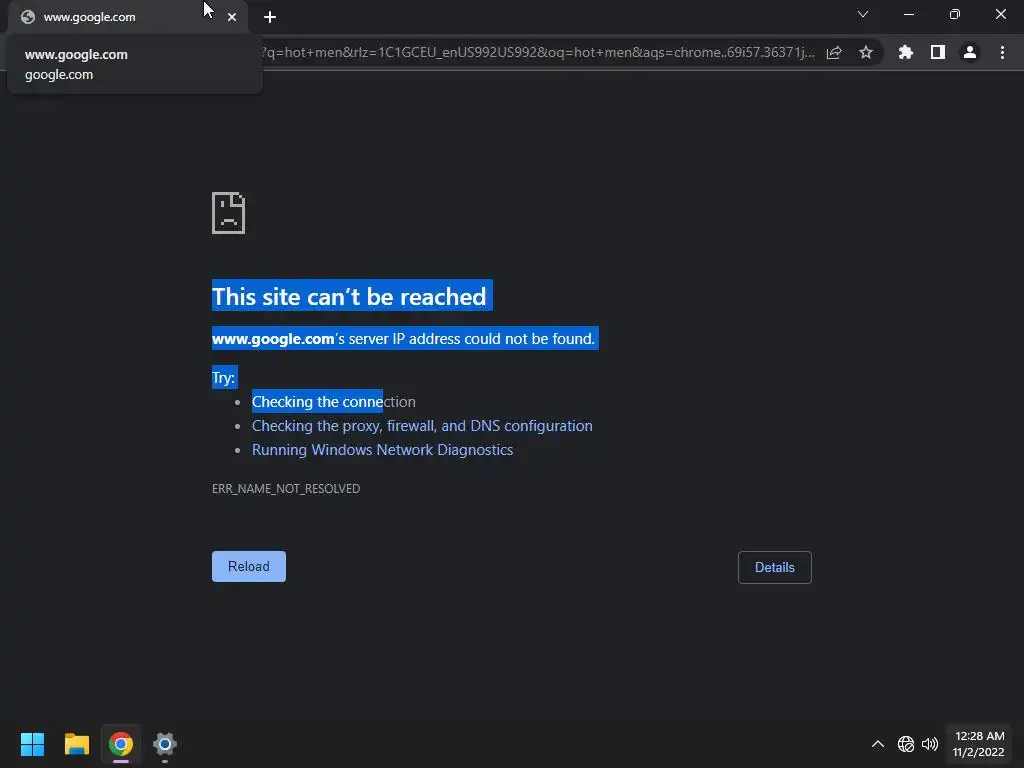Click Checking the proxy, firewall, and DNS link
Image resolution: width=1024 pixels, height=768 pixels.
tap(422, 426)
